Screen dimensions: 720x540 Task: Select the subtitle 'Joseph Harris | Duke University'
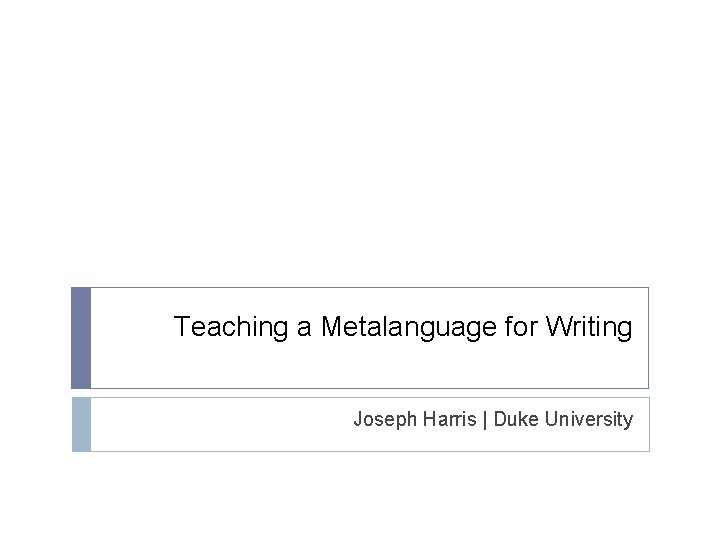492,420
